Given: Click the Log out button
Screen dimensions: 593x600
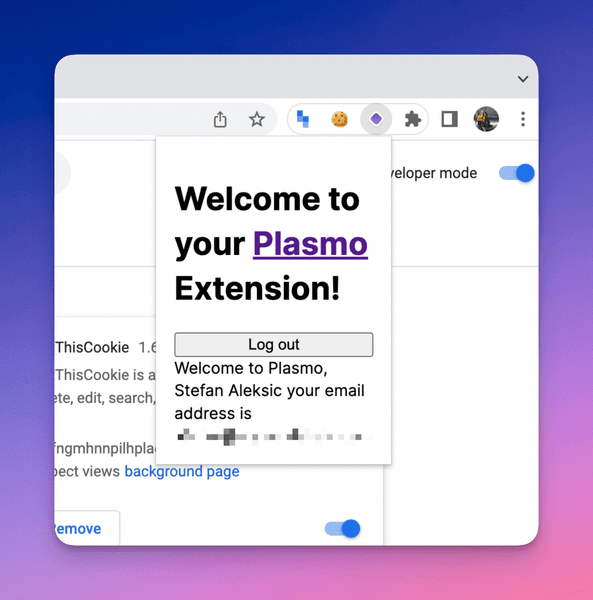Looking at the screenshot, I should [274, 344].
